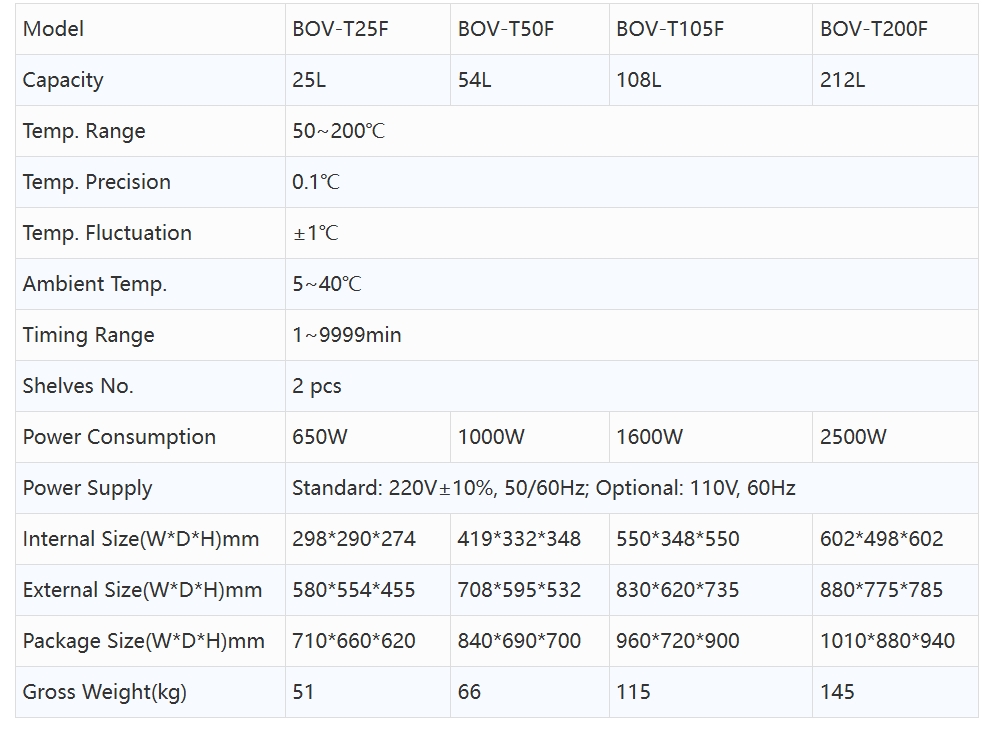Click the 830*620*735 external size

tap(678, 590)
